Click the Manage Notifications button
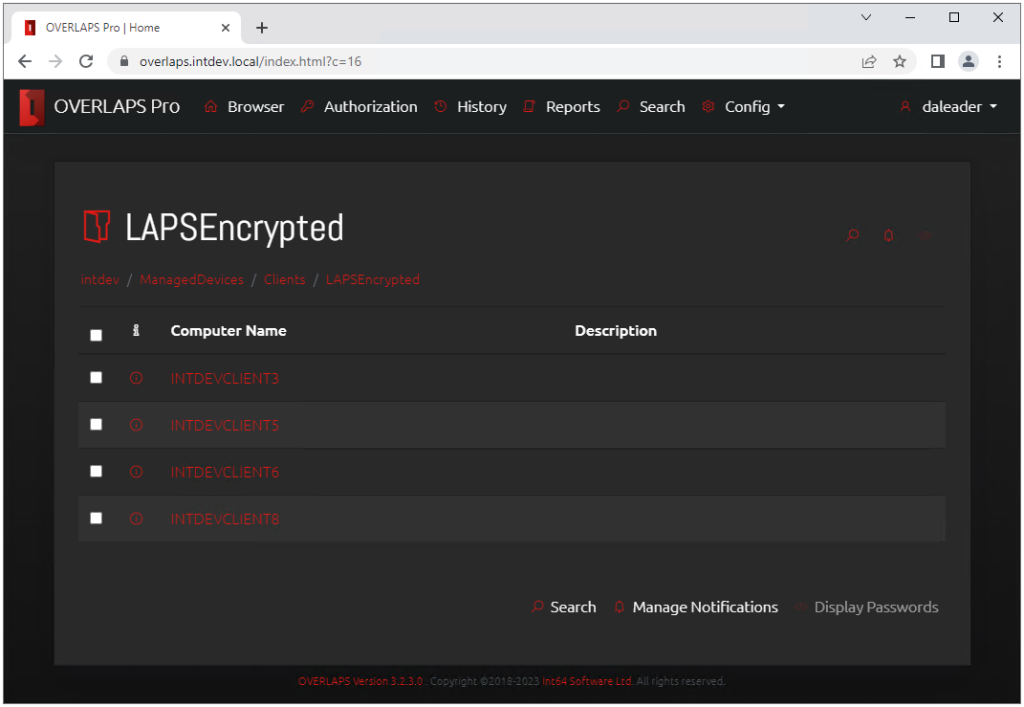 [x=696, y=608]
